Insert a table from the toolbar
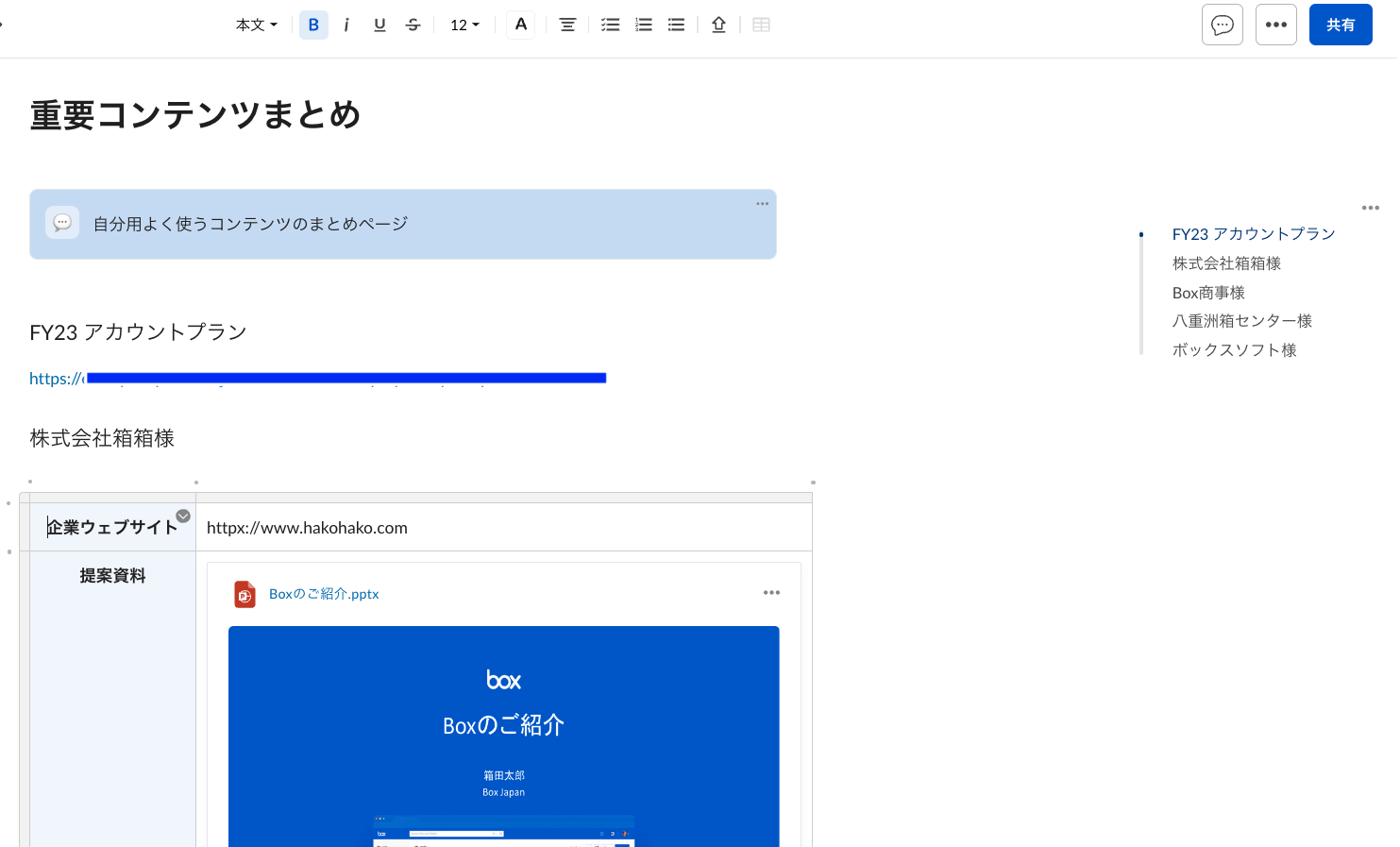The height and width of the screenshot is (847, 1400). click(761, 25)
